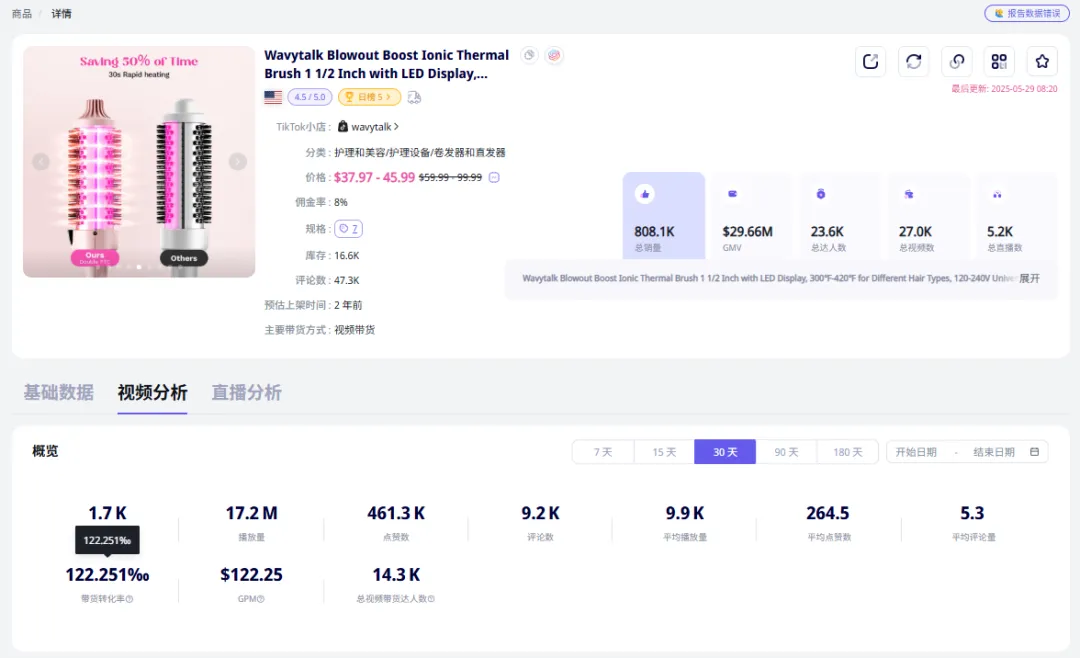Switch to the 直播分析 tab

pos(247,393)
